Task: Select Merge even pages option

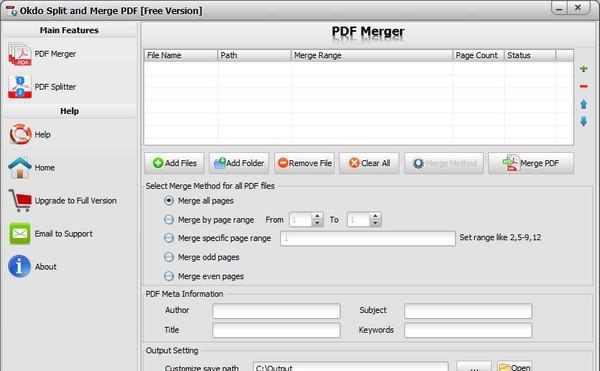Action: [x=169, y=276]
